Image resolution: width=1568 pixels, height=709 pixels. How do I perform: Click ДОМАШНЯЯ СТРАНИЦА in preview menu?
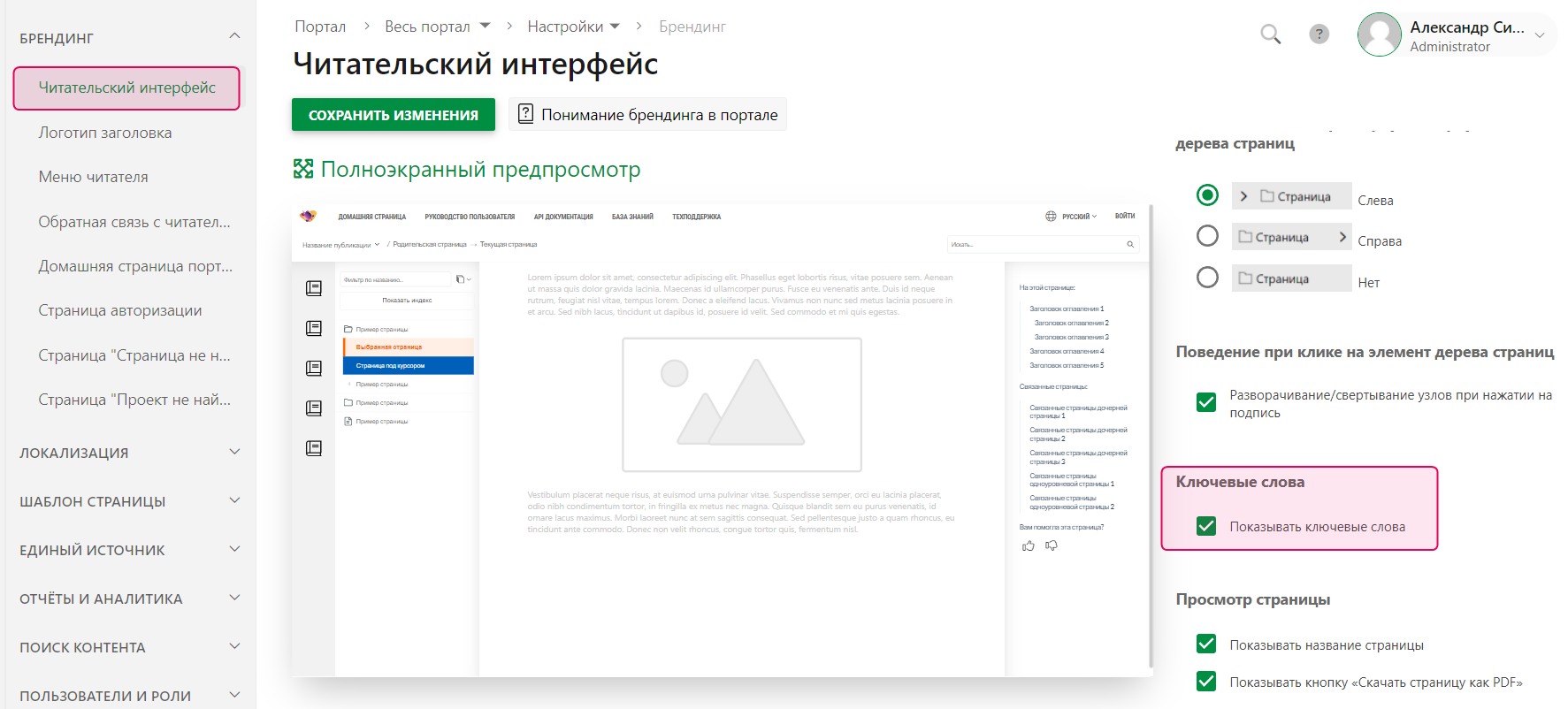click(372, 217)
